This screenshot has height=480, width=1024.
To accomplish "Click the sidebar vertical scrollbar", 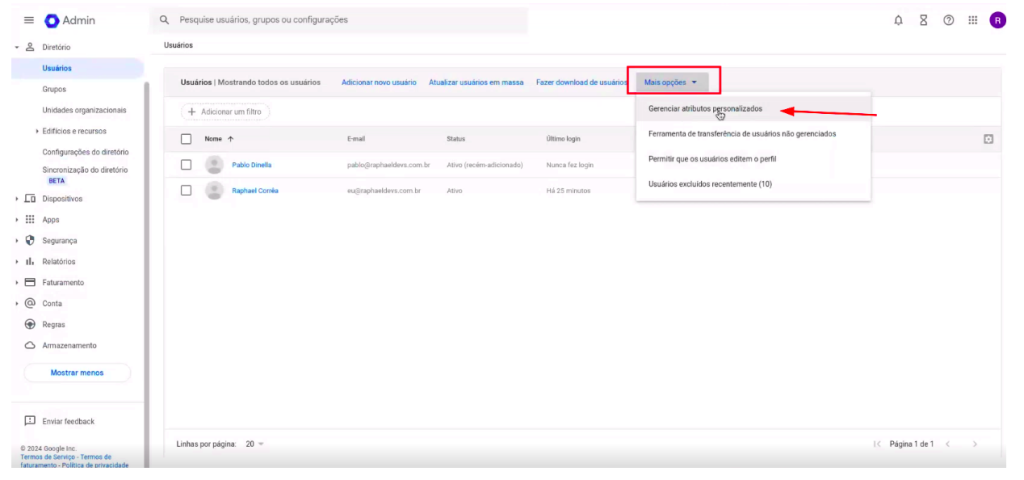I will point(147,250).
